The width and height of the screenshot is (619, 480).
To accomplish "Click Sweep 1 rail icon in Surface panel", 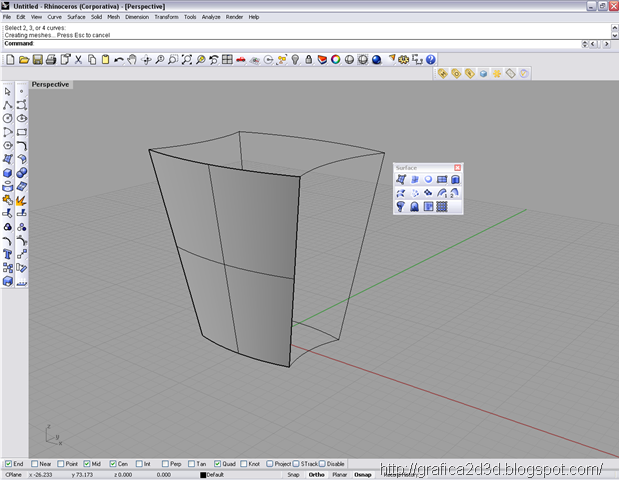I will [442, 193].
